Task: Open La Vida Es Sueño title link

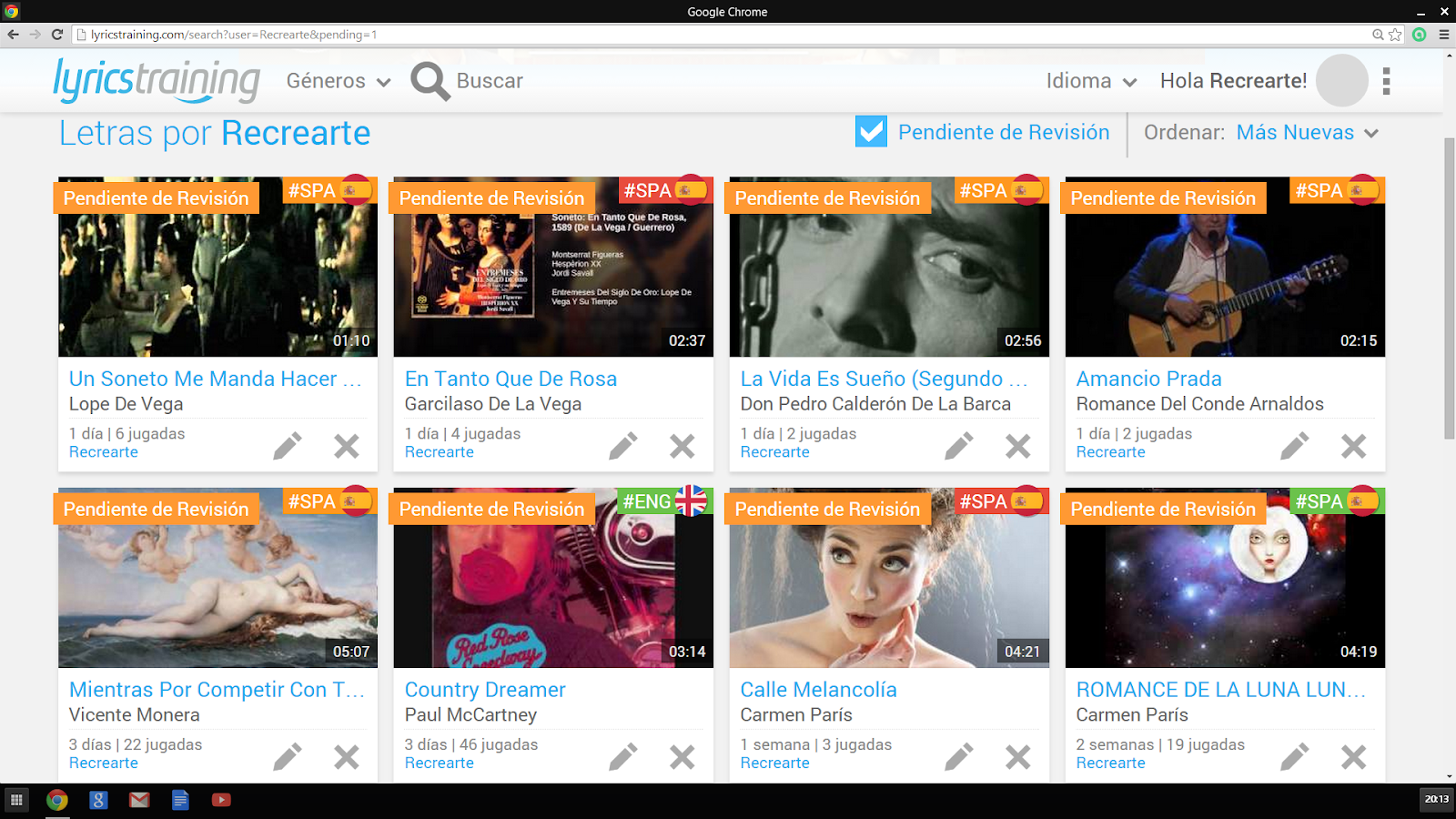Action: click(x=884, y=379)
